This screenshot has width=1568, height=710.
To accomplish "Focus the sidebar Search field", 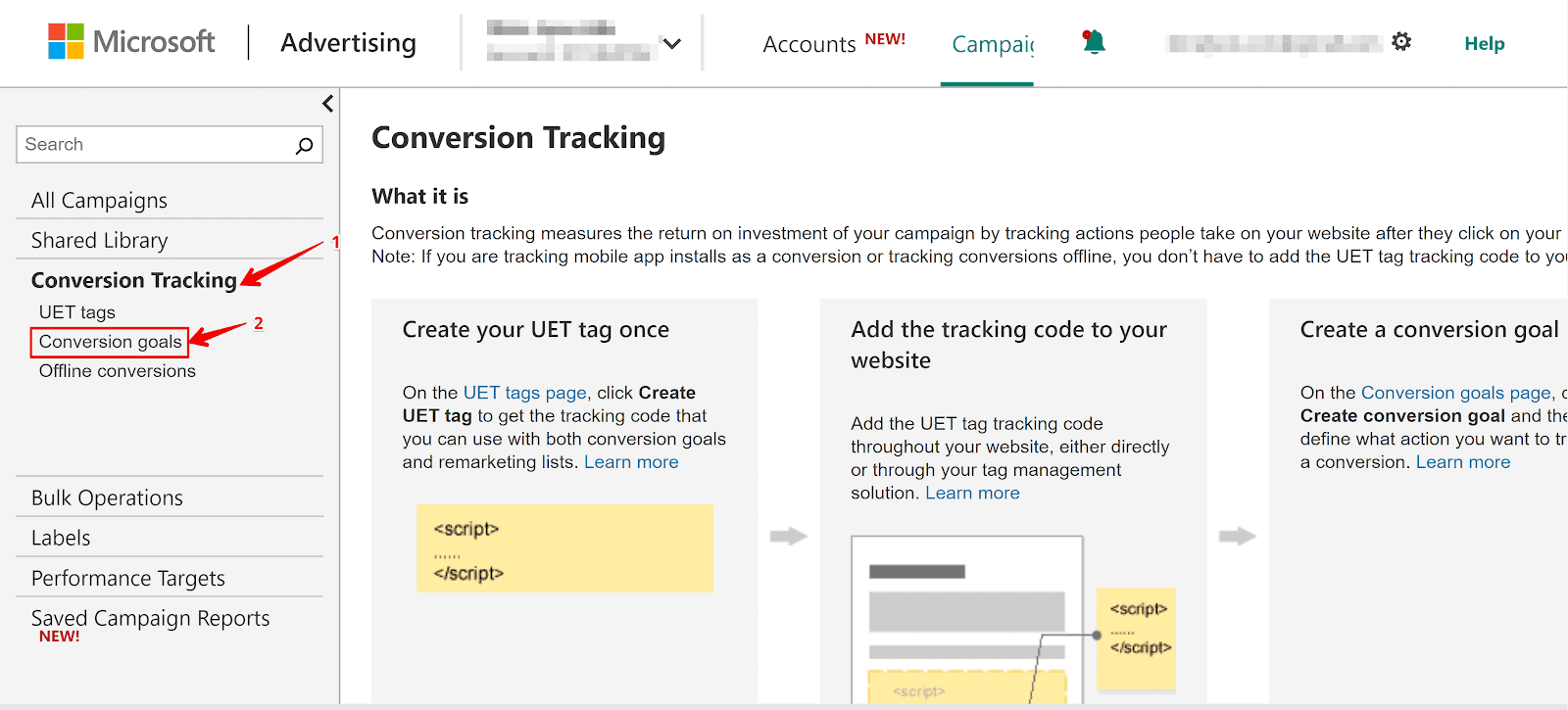I will (x=170, y=145).
